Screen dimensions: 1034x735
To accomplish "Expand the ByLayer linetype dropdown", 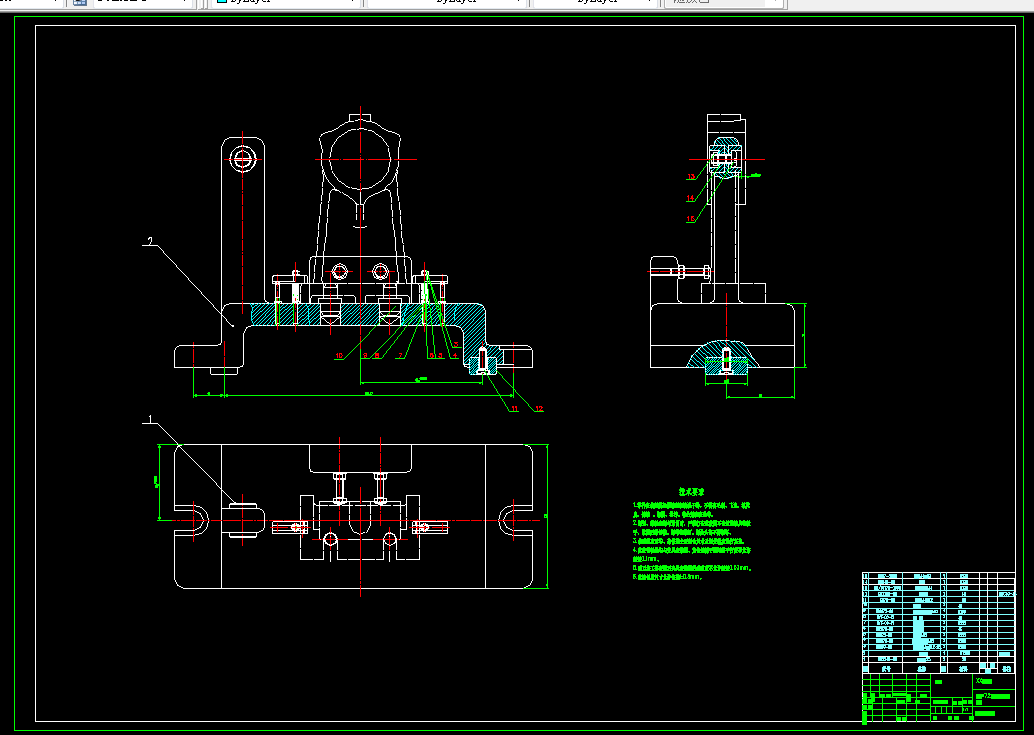I will (446, 3).
